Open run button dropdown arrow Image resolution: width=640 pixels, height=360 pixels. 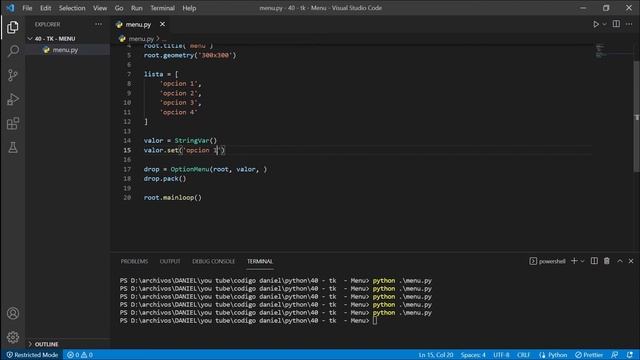tap(604, 24)
